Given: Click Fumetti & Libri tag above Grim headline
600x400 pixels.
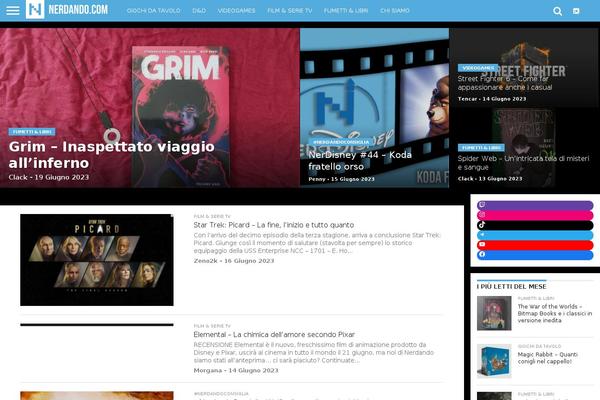Looking at the screenshot, I should click(x=32, y=132).
